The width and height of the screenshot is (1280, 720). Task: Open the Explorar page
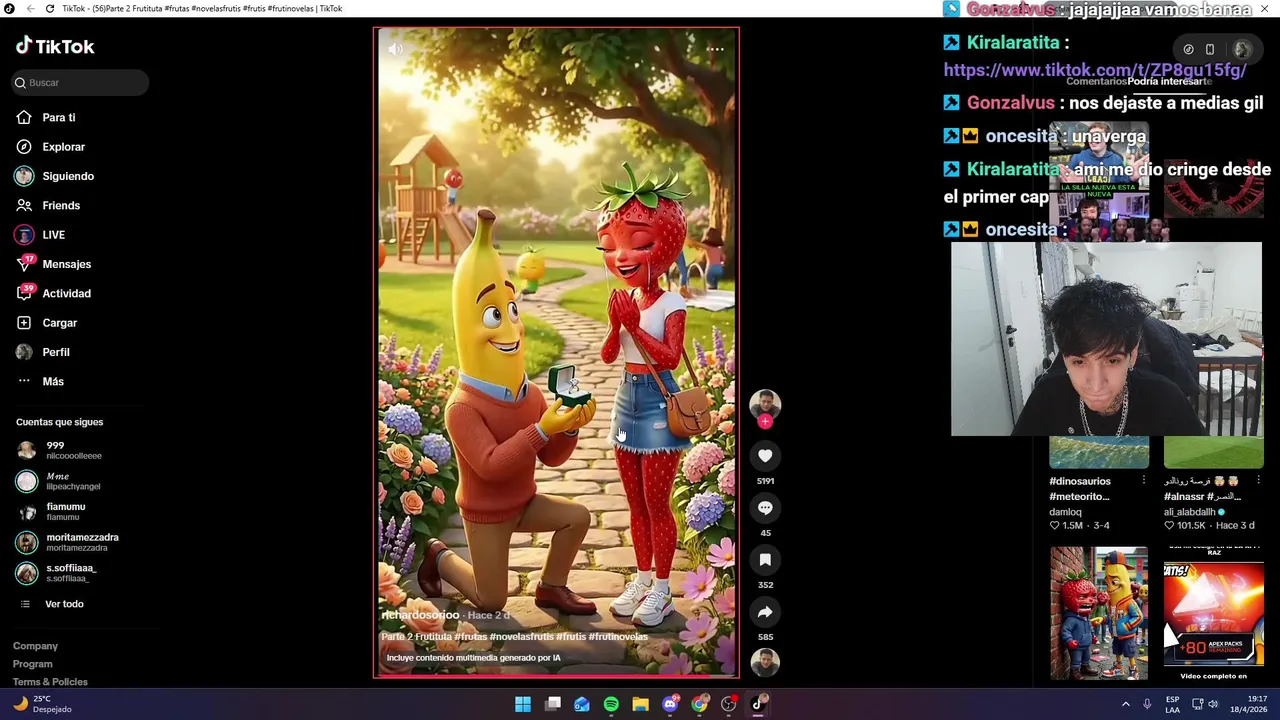(x=50, y=147)
